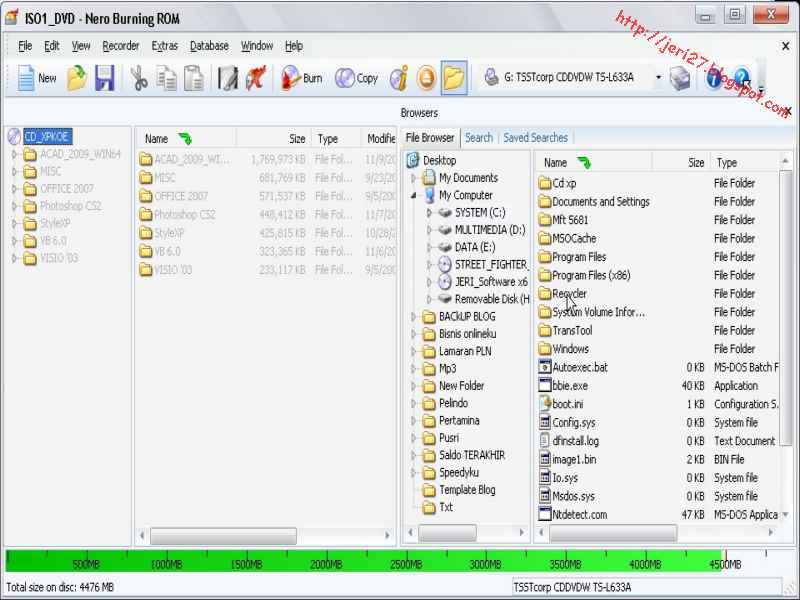Select the CD_XPKOE disc root

(x=47, y=137)
